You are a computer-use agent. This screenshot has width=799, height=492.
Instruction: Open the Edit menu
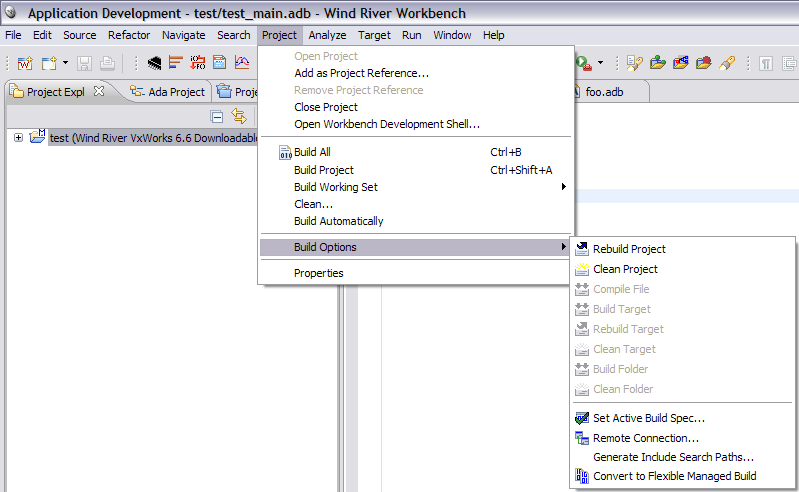pyautogui.click(x=42, y=35)
